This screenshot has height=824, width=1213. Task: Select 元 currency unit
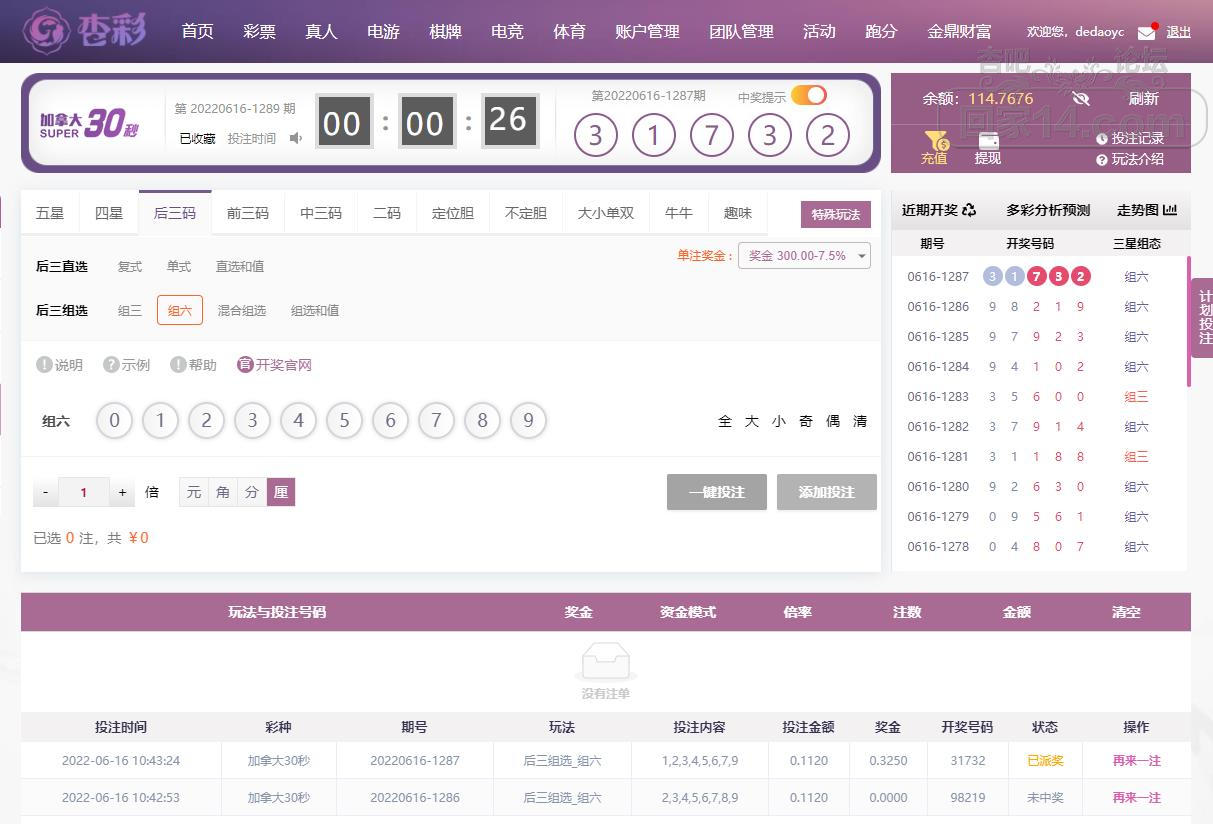[194, 492]
